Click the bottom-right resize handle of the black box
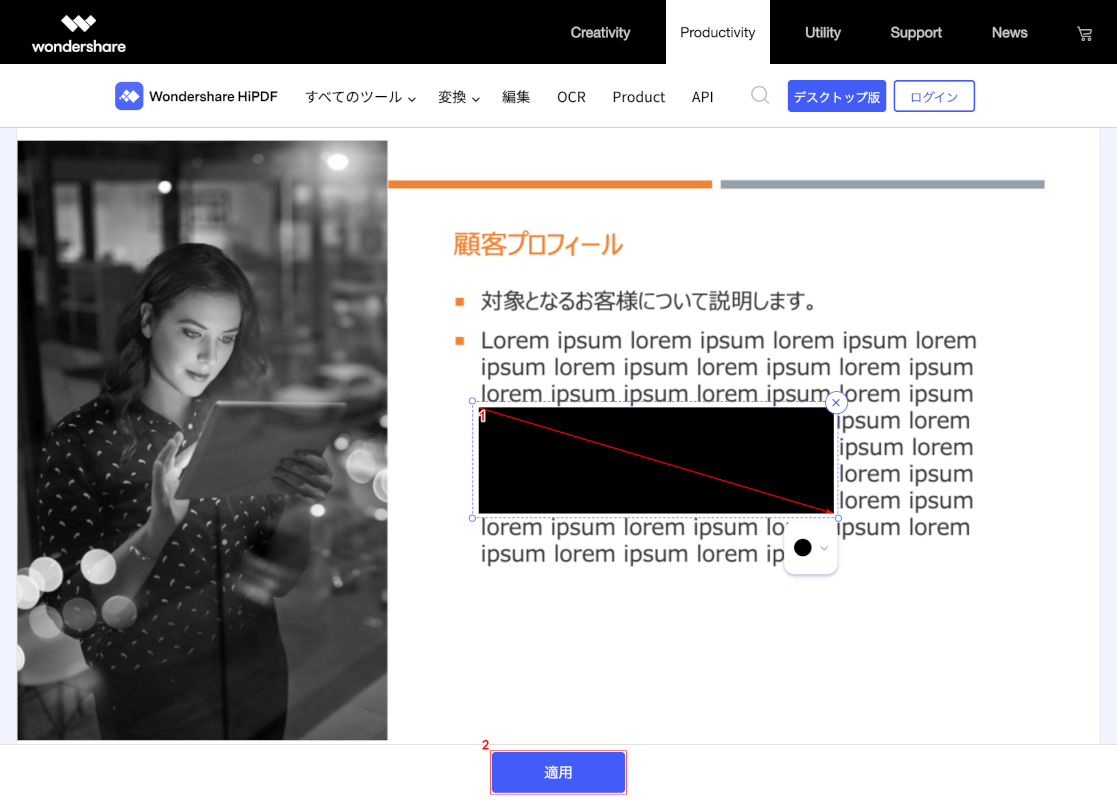The height and width of the screenshot is (800, 1117). 838,518
